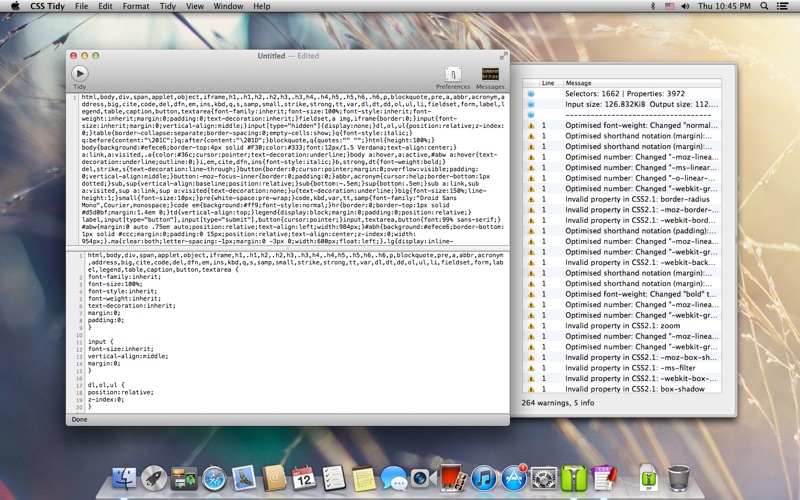Enter full screen via the window's arrows icon
Image resolution: width=800 pixels, height=500 pixels.
(504, 55)
